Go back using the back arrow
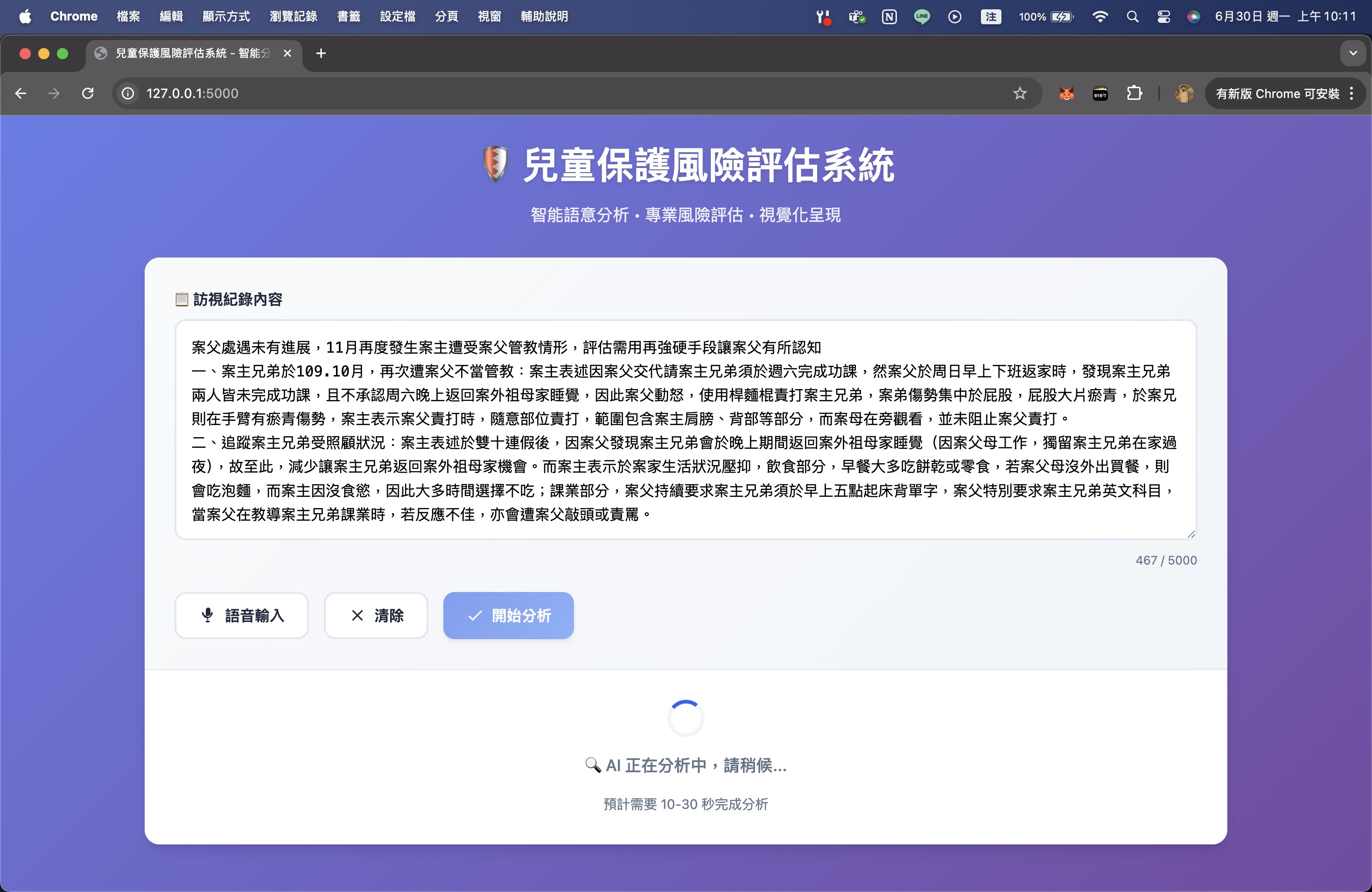This screenshot has height=892, width=1372. [x=21, y=93]
